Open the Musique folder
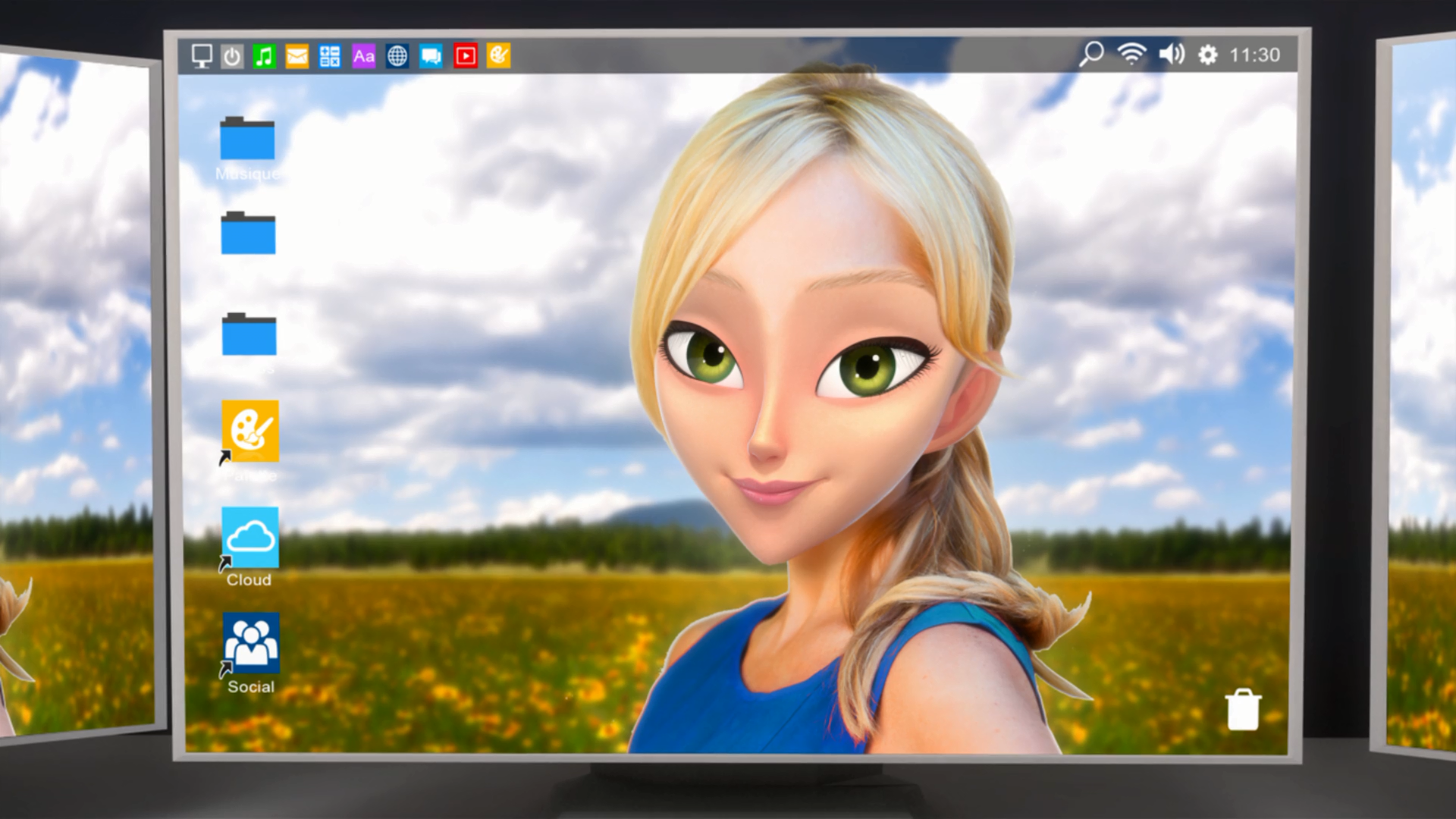This screenshot has width=1456, height=819. 247,140
